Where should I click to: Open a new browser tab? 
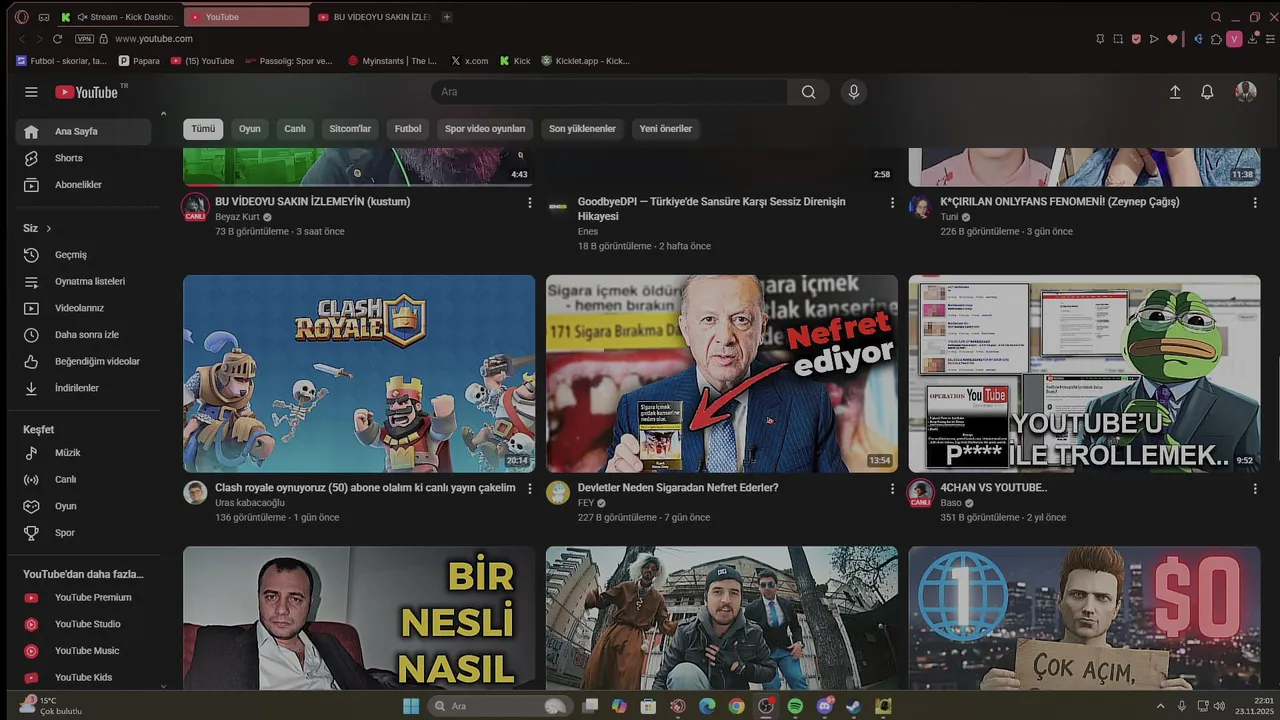coord(447,17)
